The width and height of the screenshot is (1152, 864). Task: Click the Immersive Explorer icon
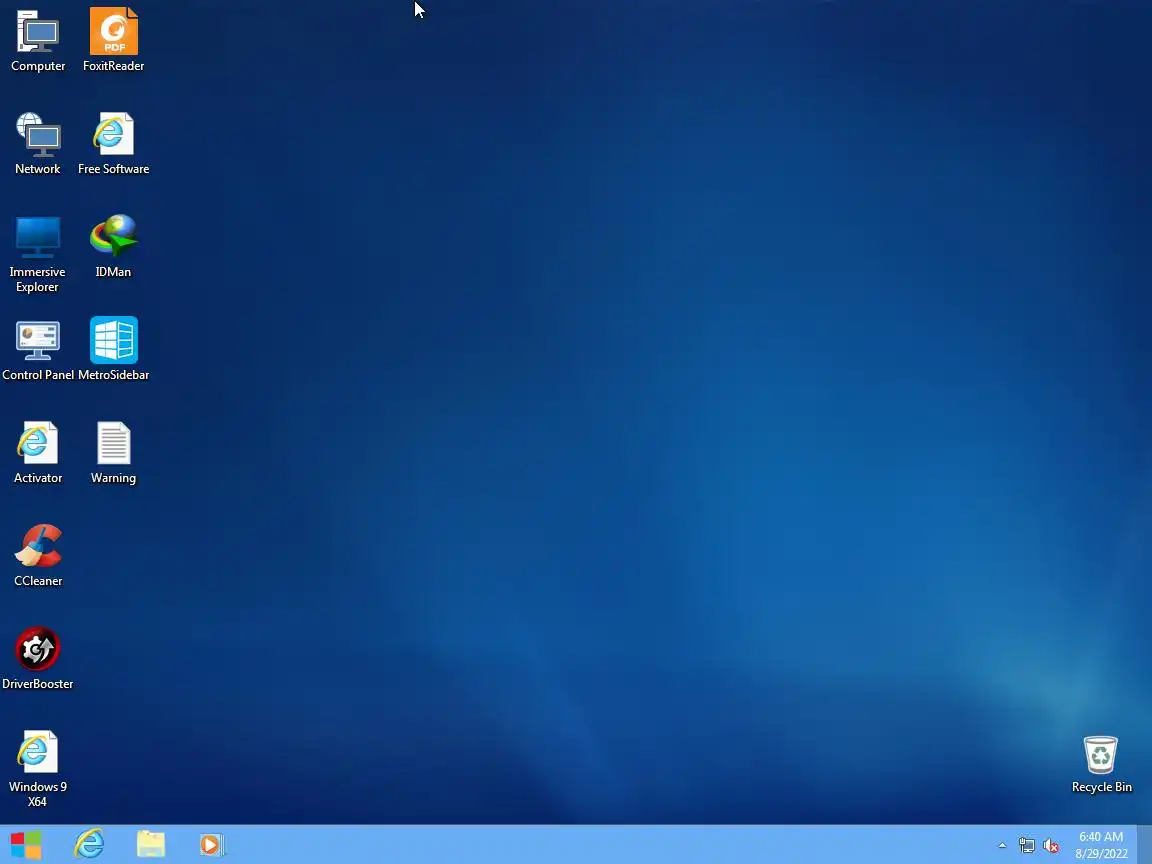coord(37,253)
